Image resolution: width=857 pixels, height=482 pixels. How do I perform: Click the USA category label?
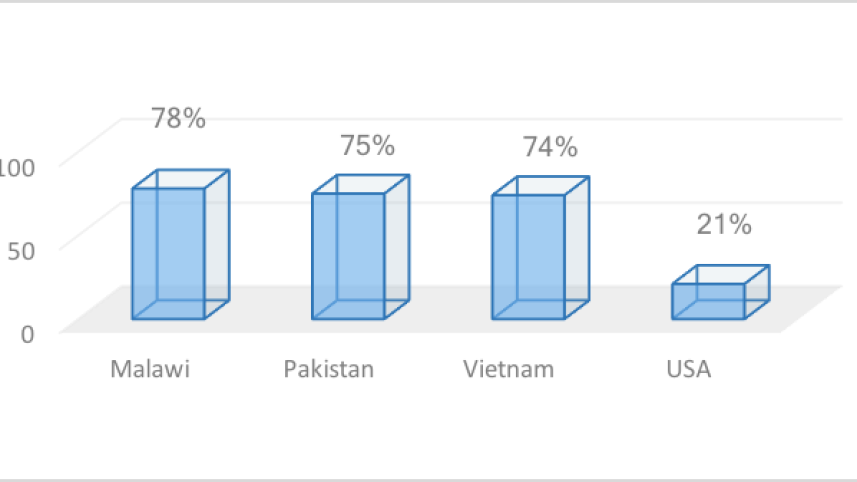click(x=689, y=369)
